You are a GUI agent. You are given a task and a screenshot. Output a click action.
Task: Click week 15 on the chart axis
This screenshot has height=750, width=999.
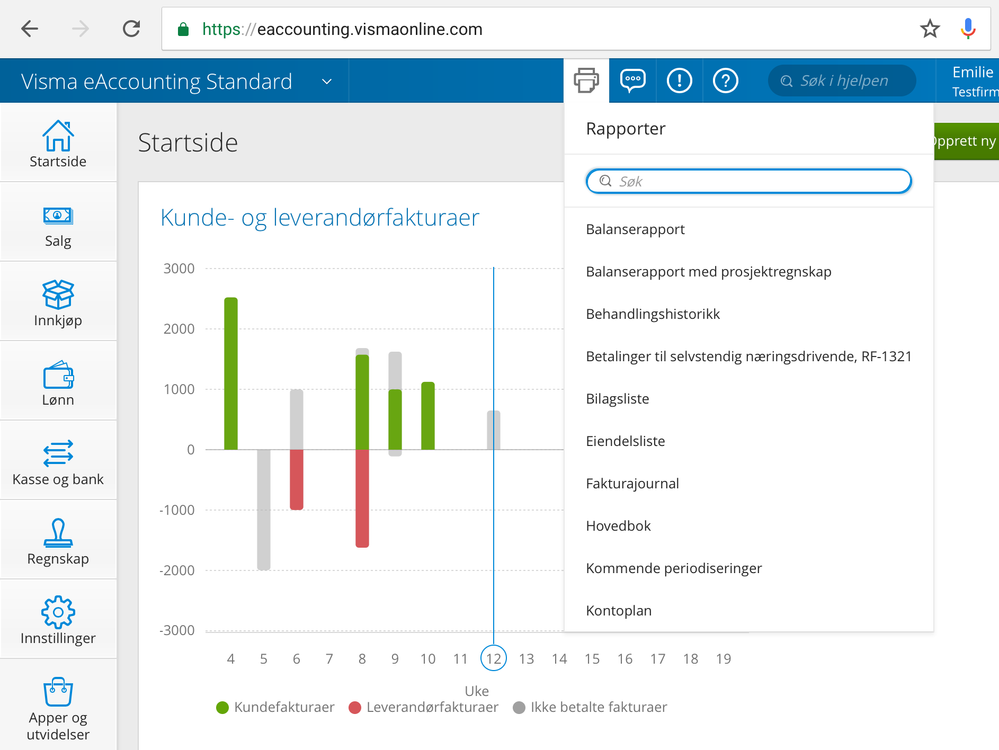[592, 659]
